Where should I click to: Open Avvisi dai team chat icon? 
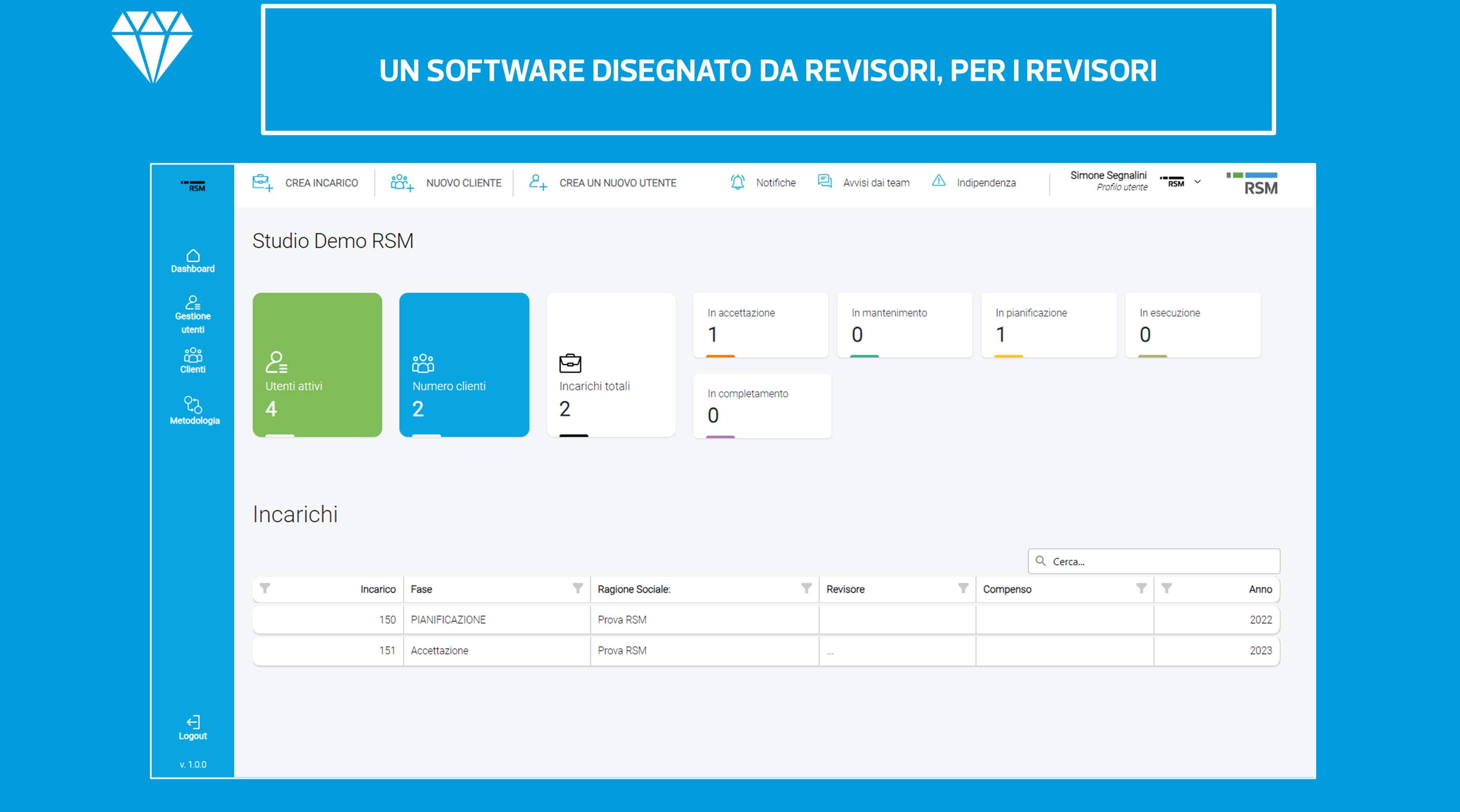825,181
